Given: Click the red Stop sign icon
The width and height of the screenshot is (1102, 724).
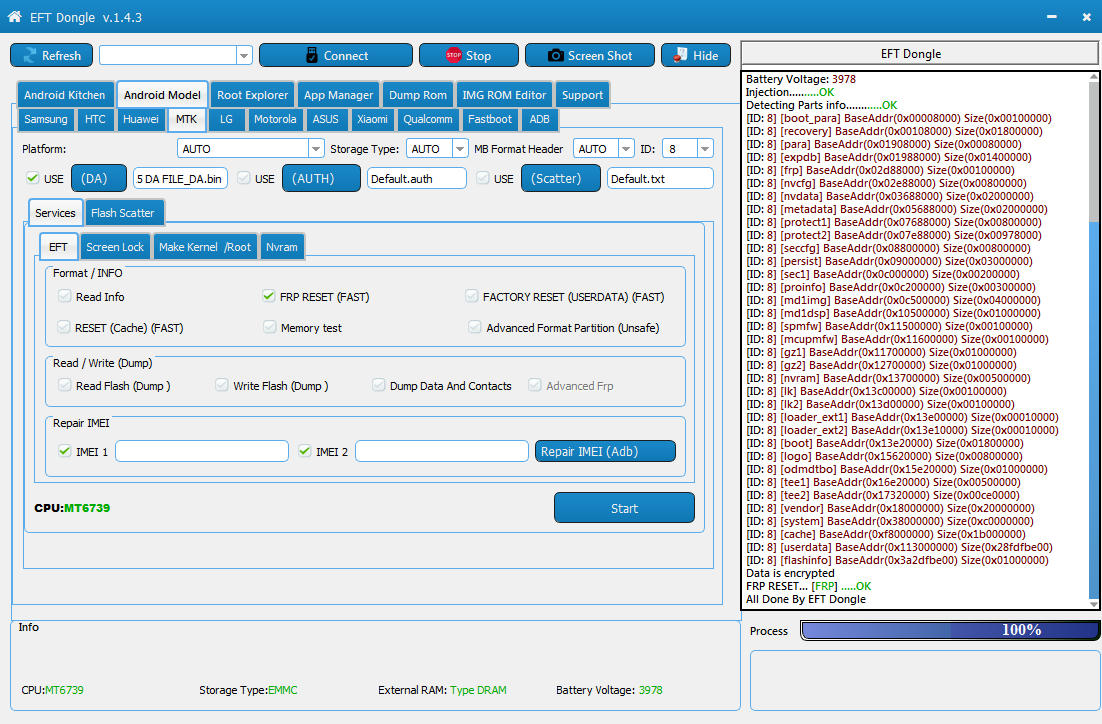Looking at the screenshot, I should 453,56.
